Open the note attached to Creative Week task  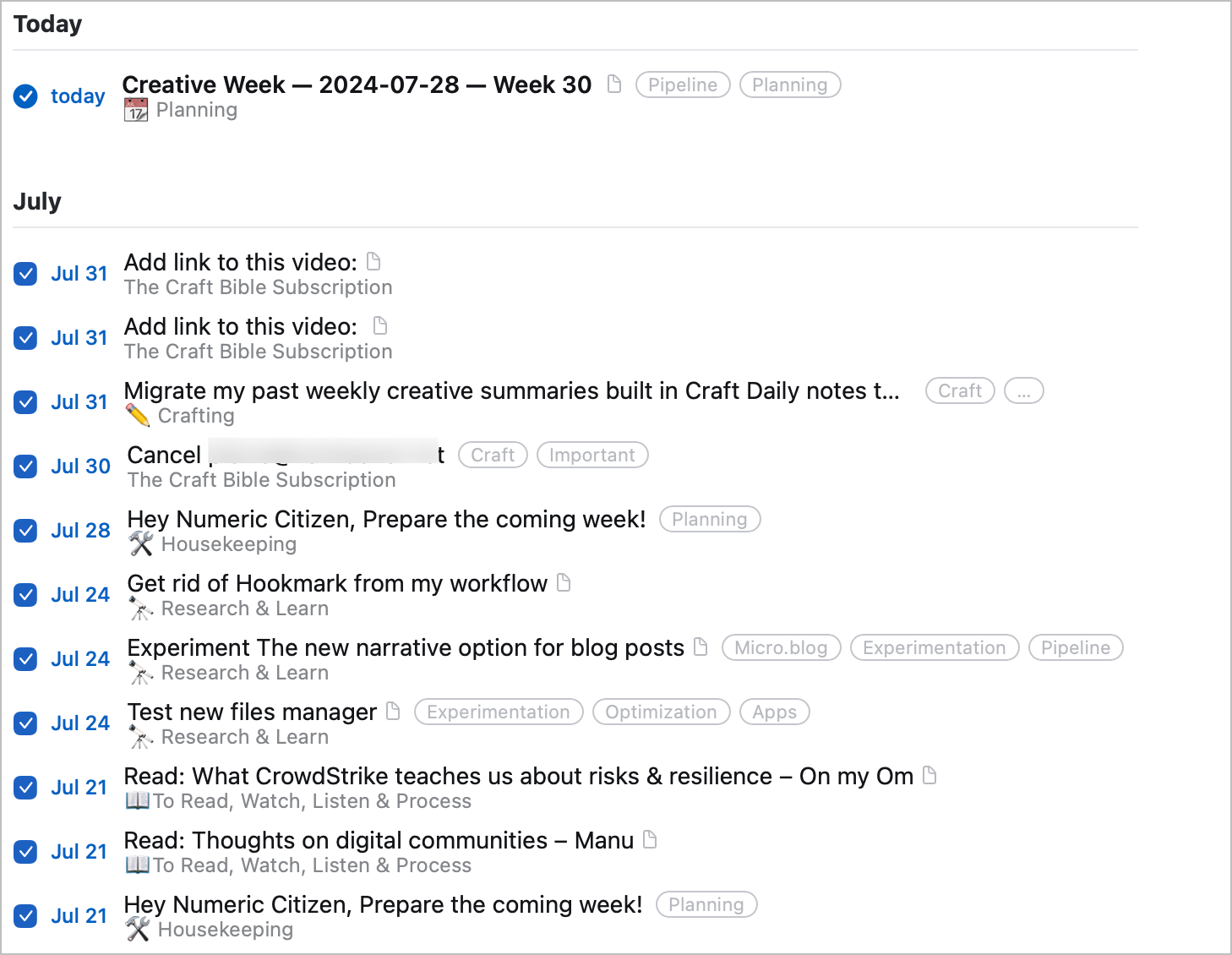(x=614, y=85)
